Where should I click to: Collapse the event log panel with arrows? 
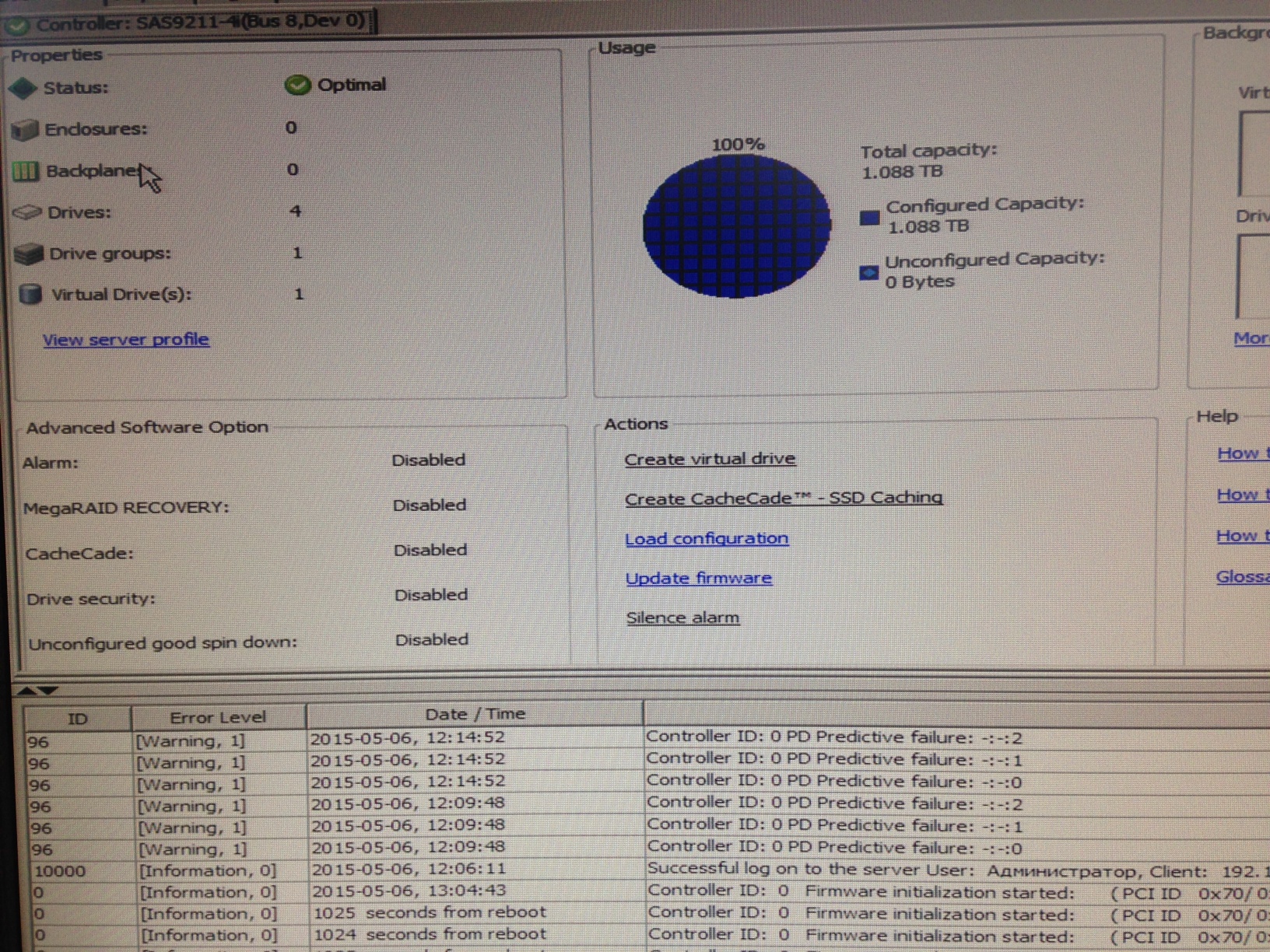click(x=37, y=690)
